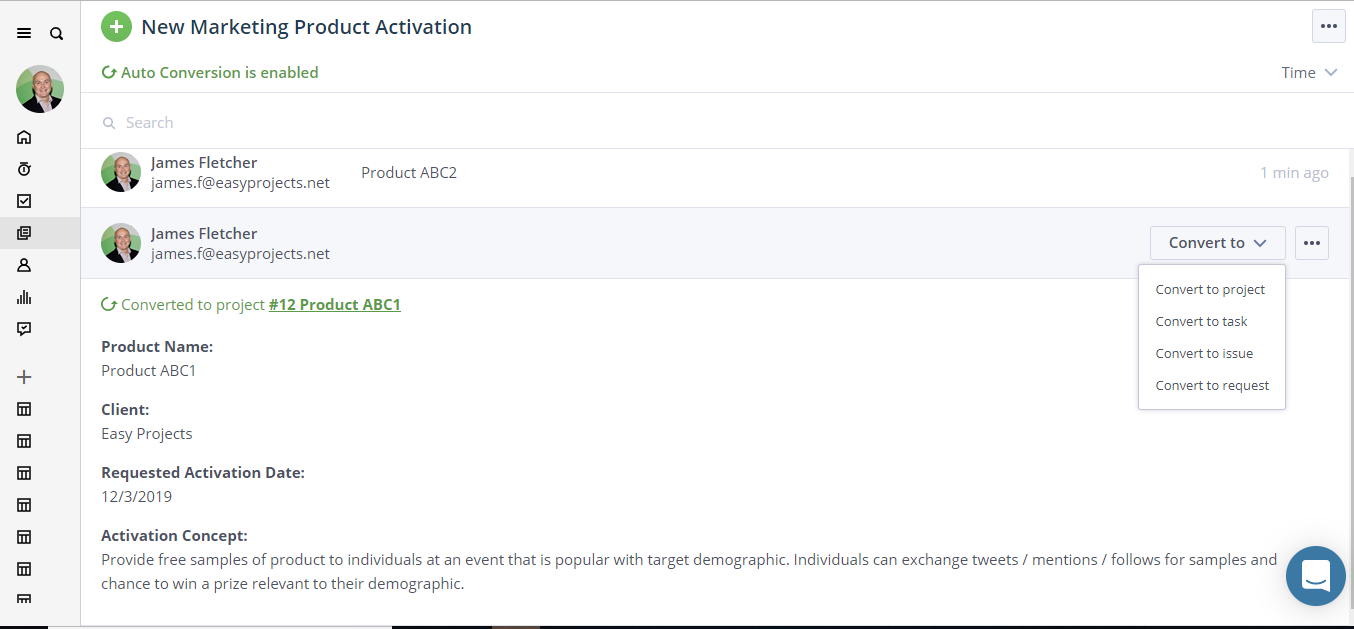This screenshot has height=629, width=1354.
Task: Open the tasks checkmark icon
Action: coord(24,201)
